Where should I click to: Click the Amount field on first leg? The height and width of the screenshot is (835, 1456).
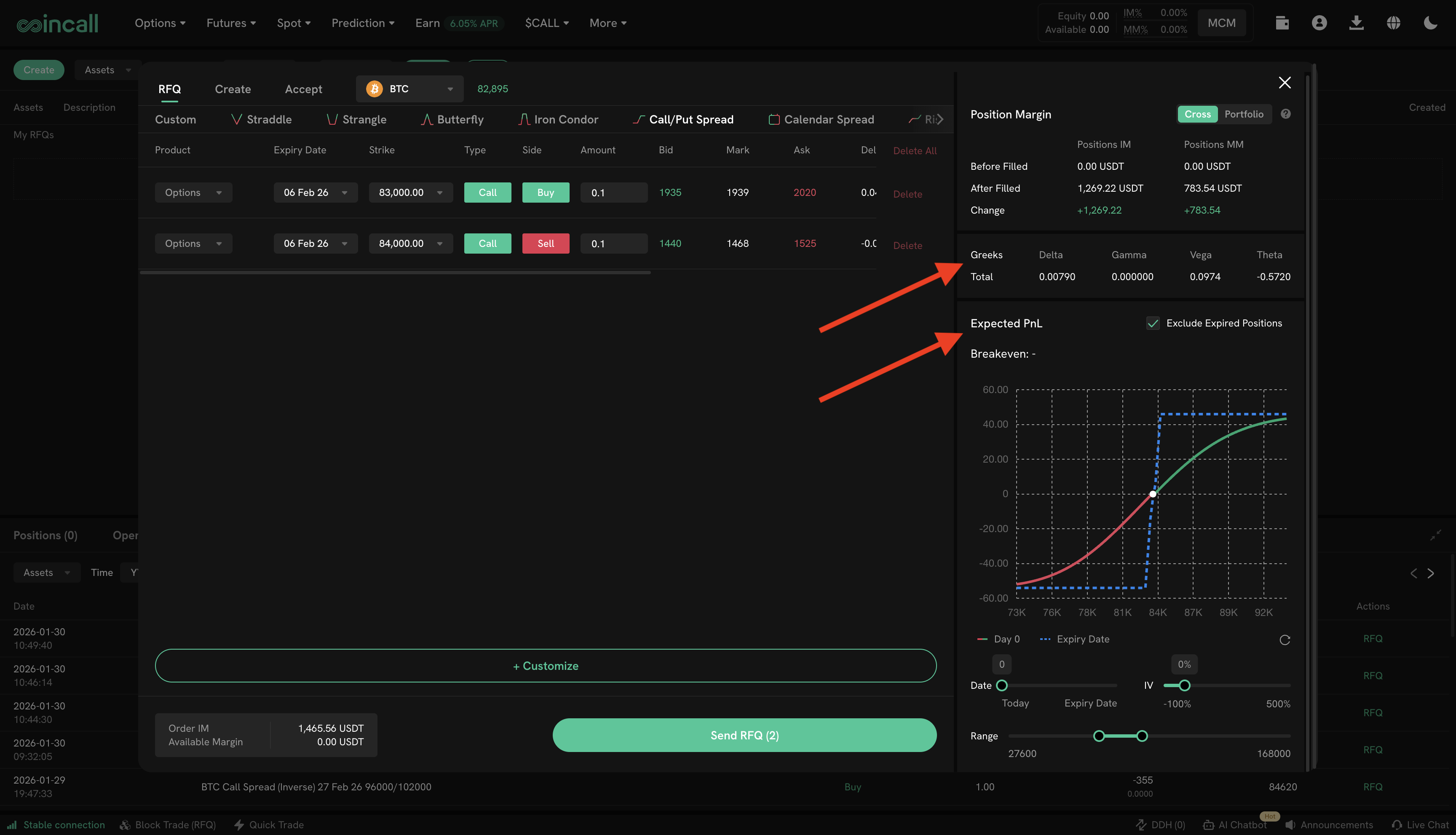(x=613, y=193)
